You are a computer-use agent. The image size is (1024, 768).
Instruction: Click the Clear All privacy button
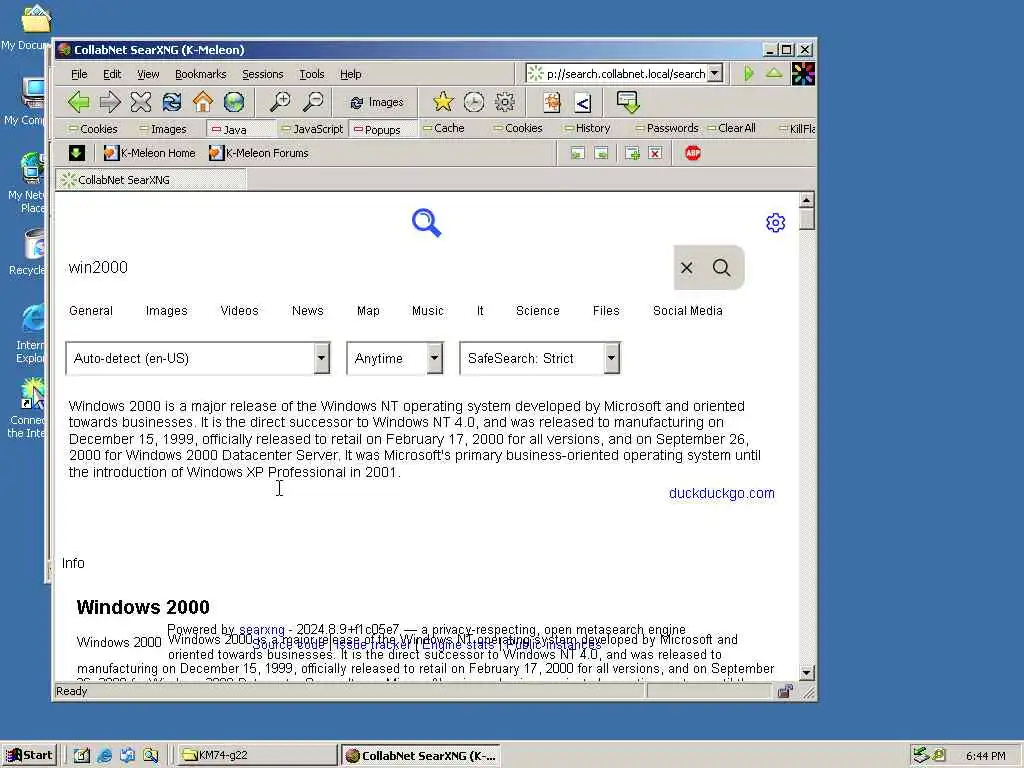tap(731, 128)
